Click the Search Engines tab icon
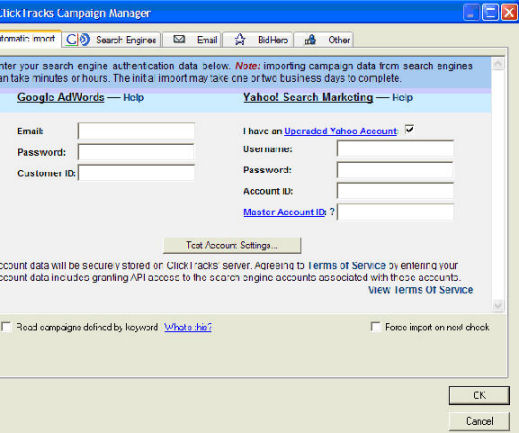Image resolution: width=519 pixels, height=433 pixels. (x=78, y=40)
